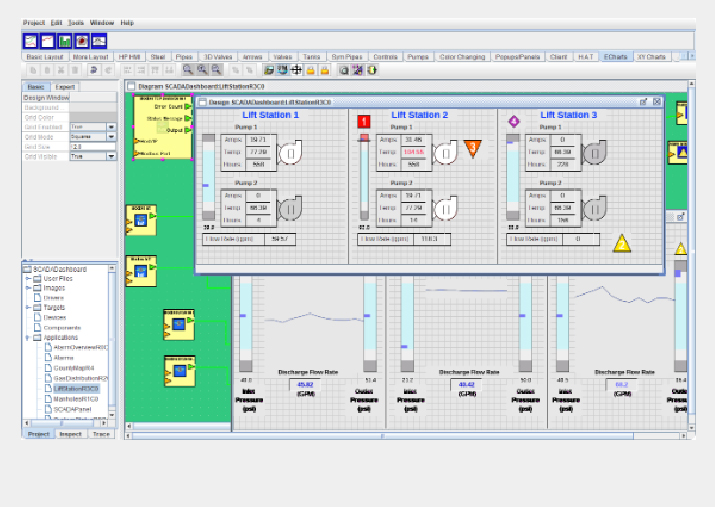
Task: Click the Lift Station 2 title text
Action: coord(420,115)
